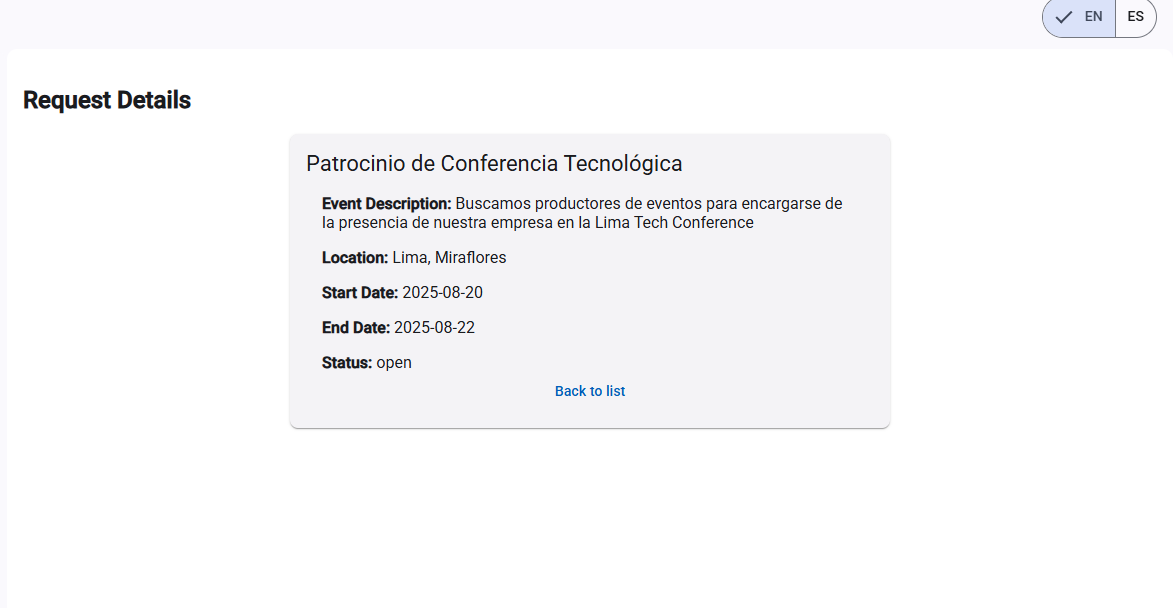The width and height of the screenshot is (1173, 608).
Task: Click the Buscamos productores de eventos description text
Action: coord(582,213)
